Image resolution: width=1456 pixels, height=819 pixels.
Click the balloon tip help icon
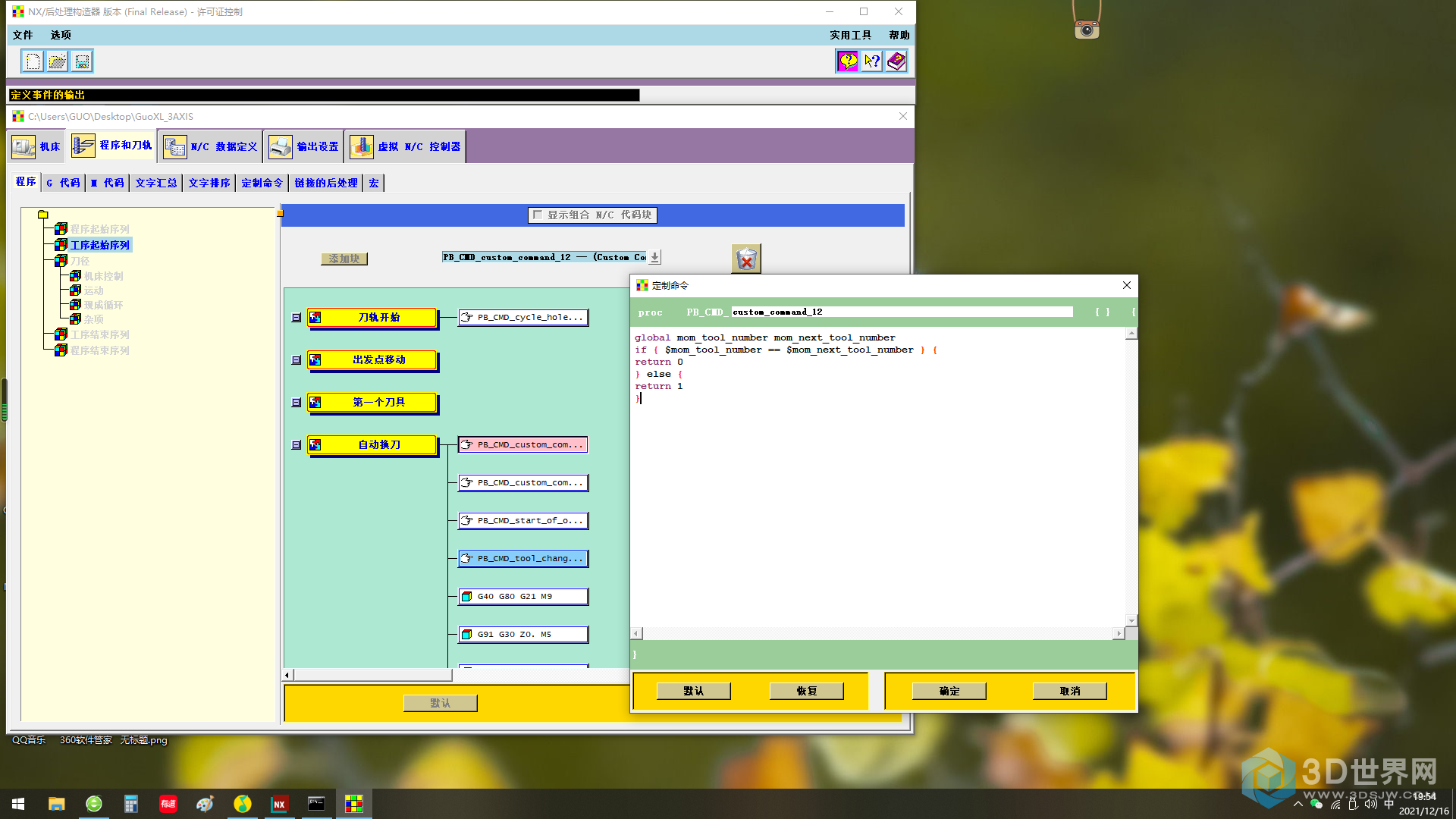(x=847, y=61)
